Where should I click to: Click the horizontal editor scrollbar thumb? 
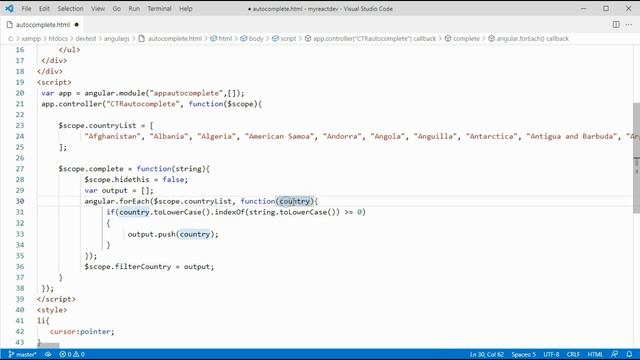[x=48, y=345]
